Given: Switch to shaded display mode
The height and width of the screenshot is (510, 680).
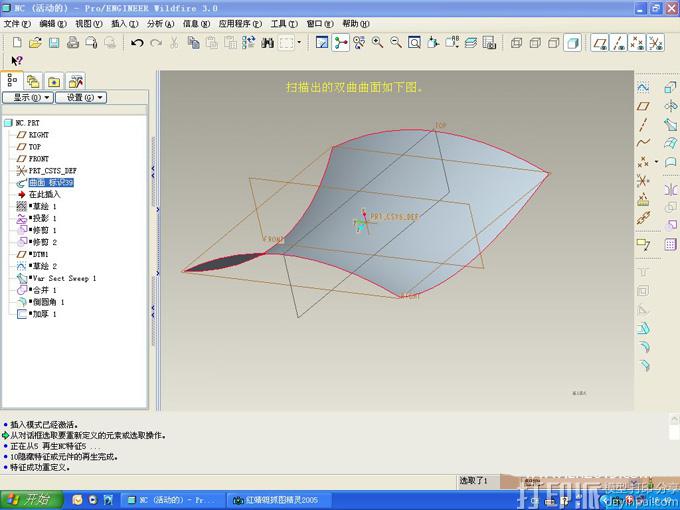Looking at the screenshot, I should pos(572,42).
